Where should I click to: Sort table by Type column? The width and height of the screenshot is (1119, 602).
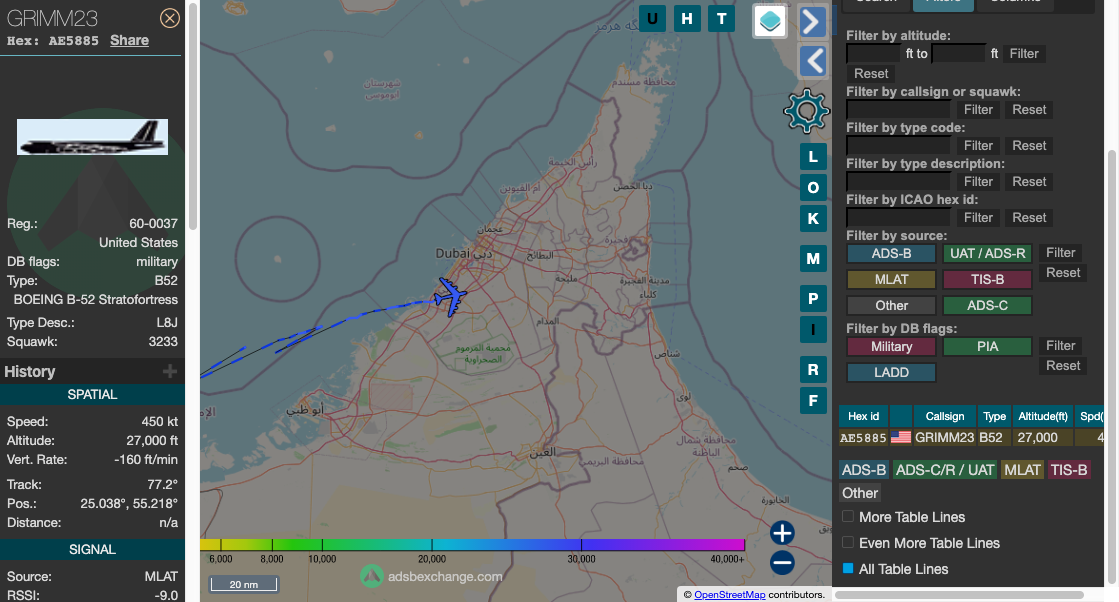coord(994,416)
